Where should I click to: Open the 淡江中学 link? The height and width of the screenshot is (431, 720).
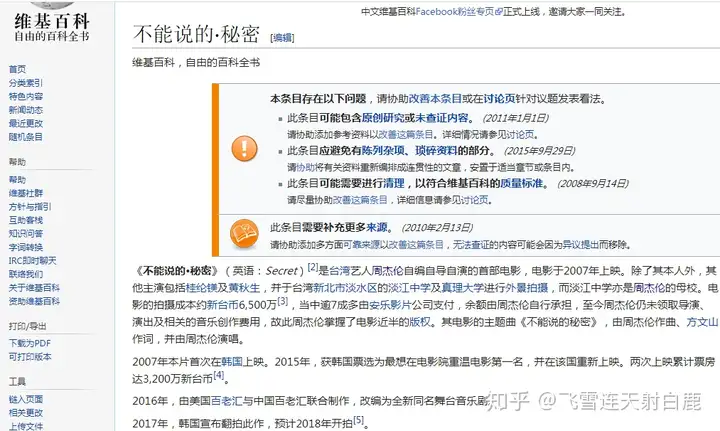point(409,288)
